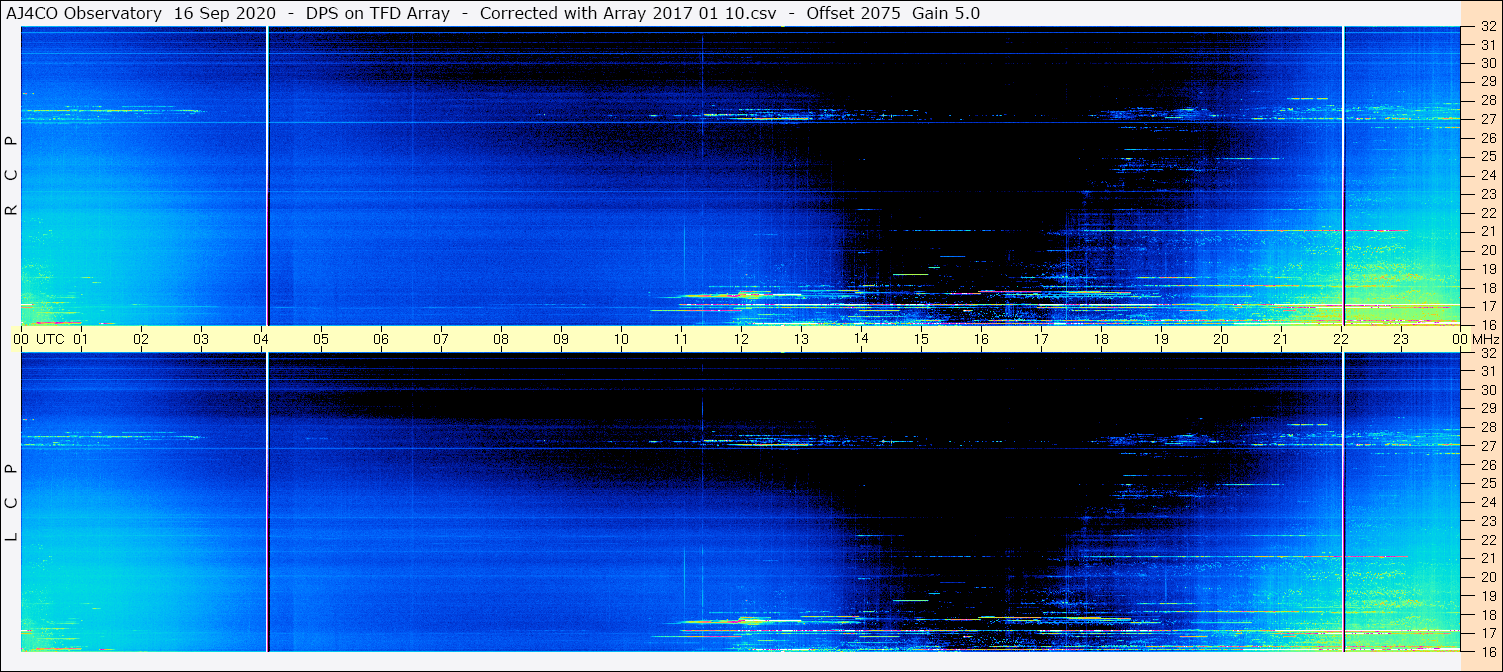This screenshot has width=1503, height=672.
Task: Select hour label '18' on time axis
Action: (1101, 339)
